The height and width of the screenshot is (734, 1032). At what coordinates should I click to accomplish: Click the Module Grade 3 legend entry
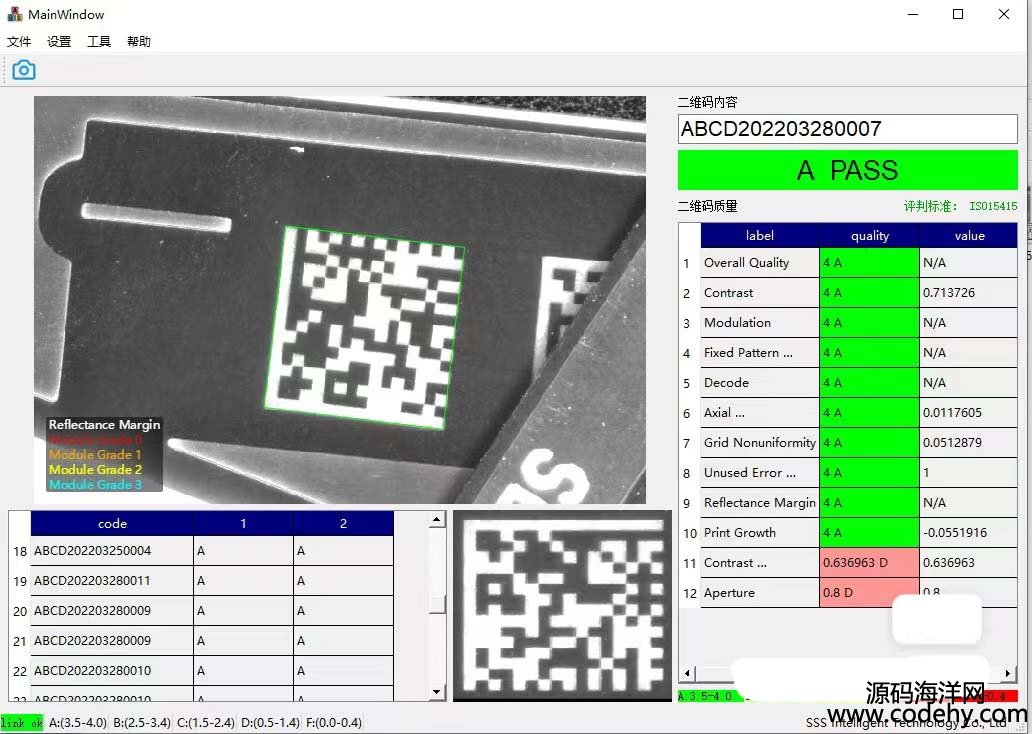(95, 485)
